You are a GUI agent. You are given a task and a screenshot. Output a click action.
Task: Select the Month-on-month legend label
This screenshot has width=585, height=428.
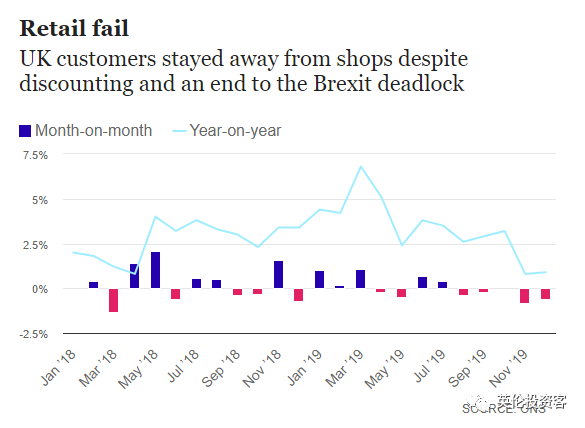pos(93,131)
